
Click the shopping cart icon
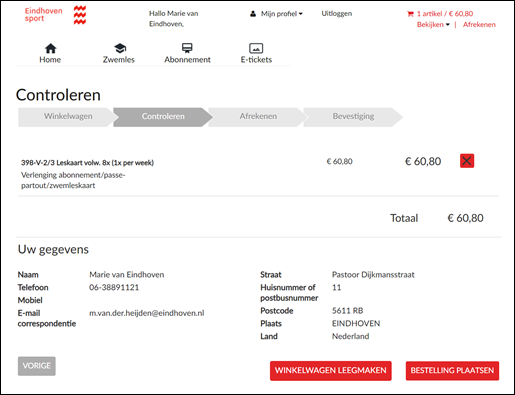click(410, 14)
